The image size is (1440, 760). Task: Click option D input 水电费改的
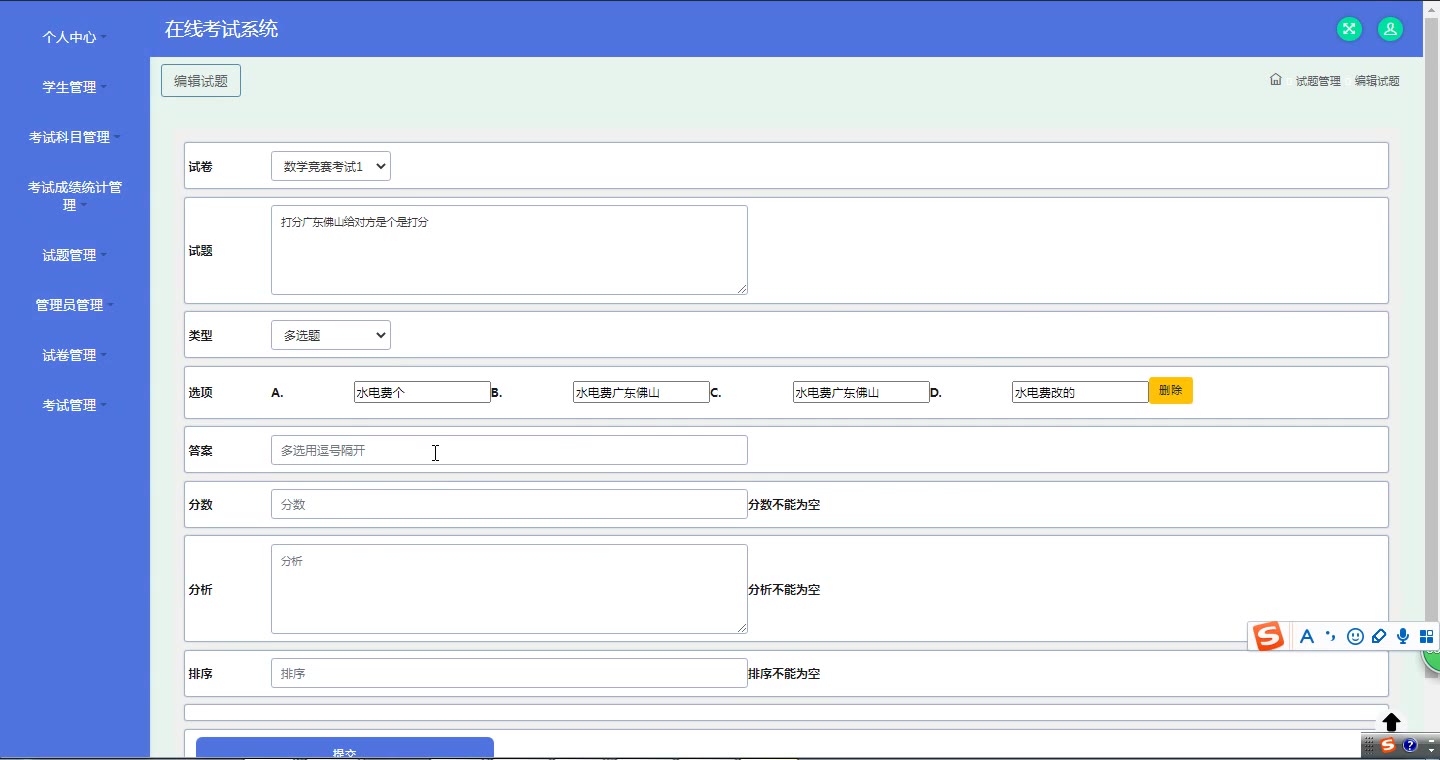1080,392
